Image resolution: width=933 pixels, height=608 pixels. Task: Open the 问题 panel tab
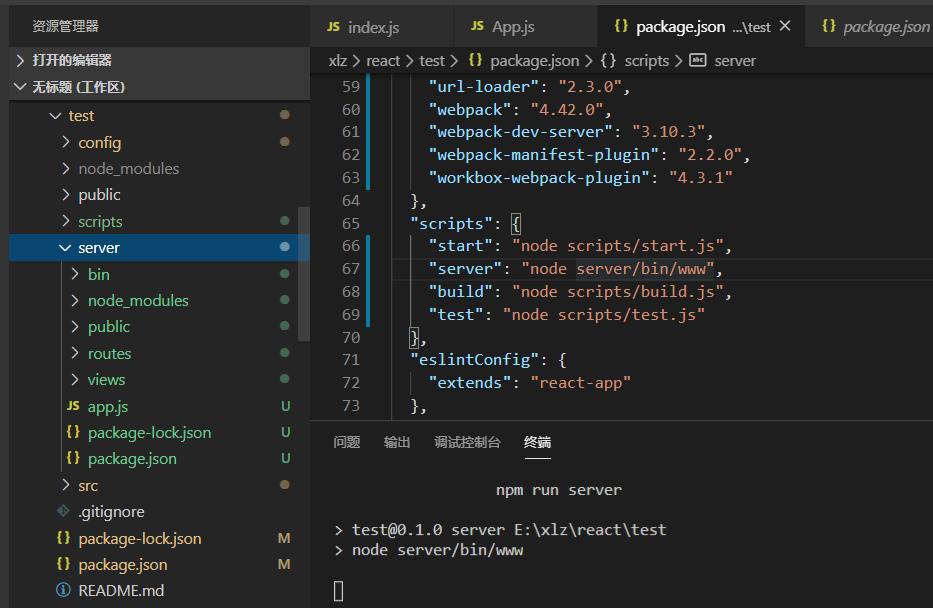[x=347, y=442]
